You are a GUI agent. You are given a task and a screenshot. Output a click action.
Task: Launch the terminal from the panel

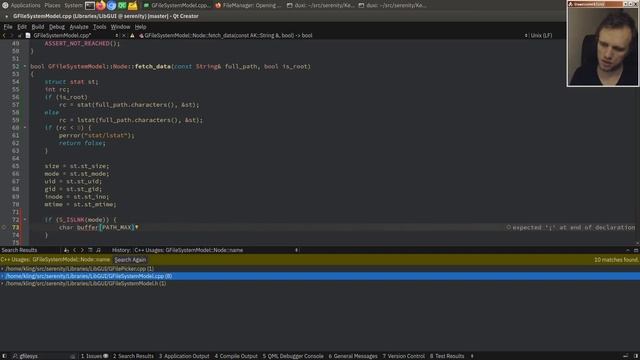[90, 5]
